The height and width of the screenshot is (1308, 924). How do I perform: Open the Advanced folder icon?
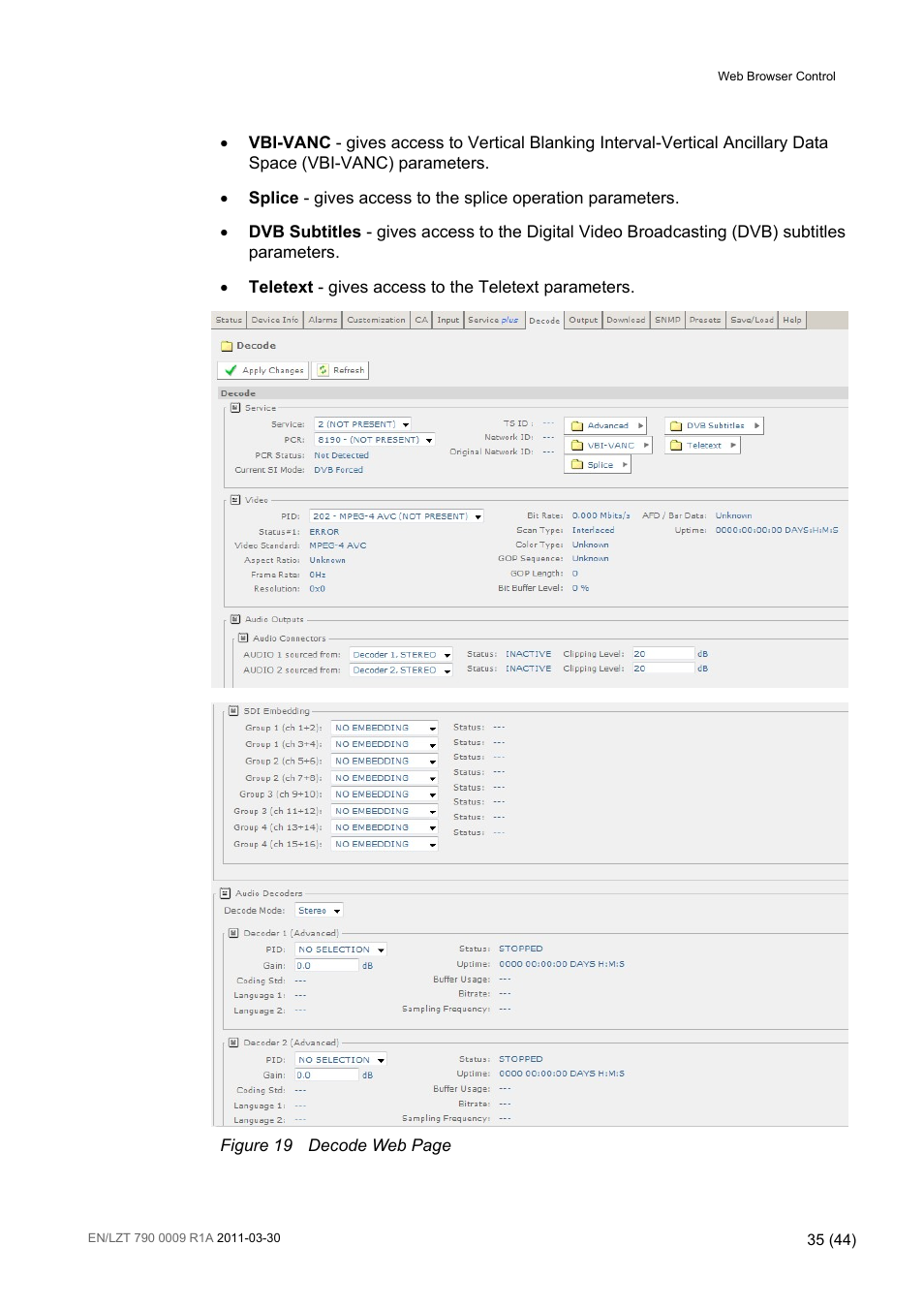coord(577,425)
